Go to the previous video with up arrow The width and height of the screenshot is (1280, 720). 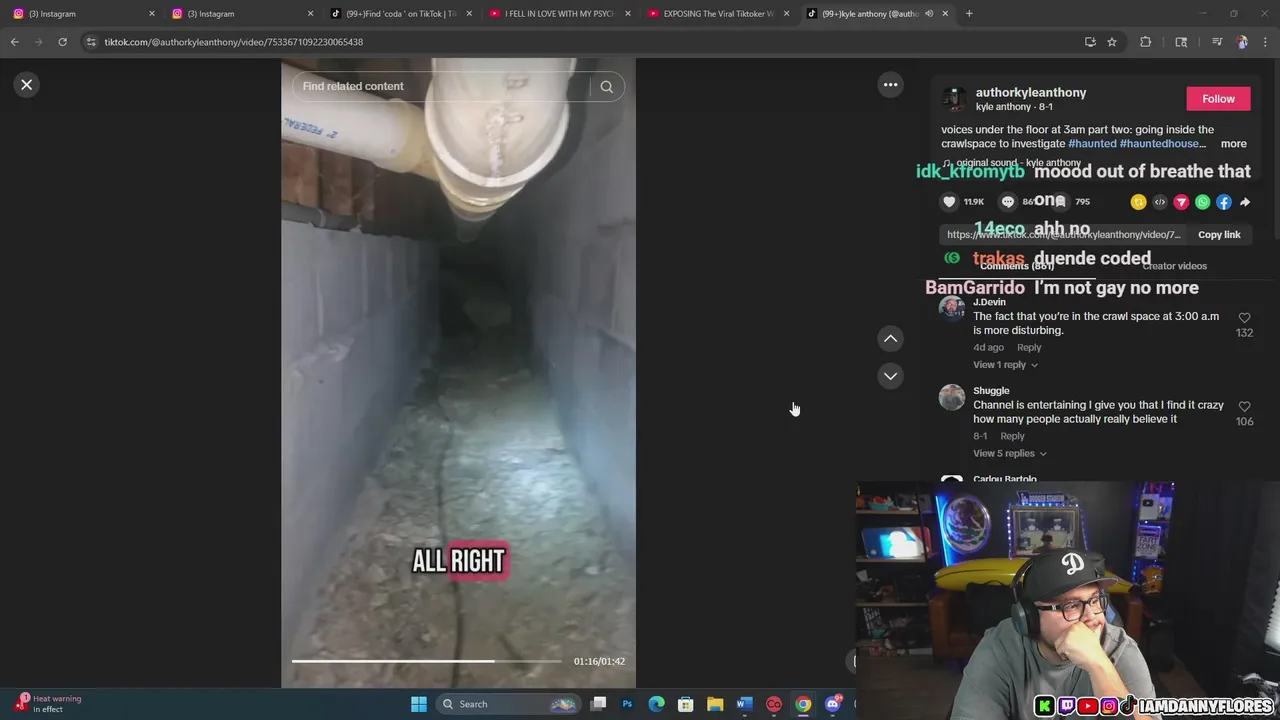[890, 339]
